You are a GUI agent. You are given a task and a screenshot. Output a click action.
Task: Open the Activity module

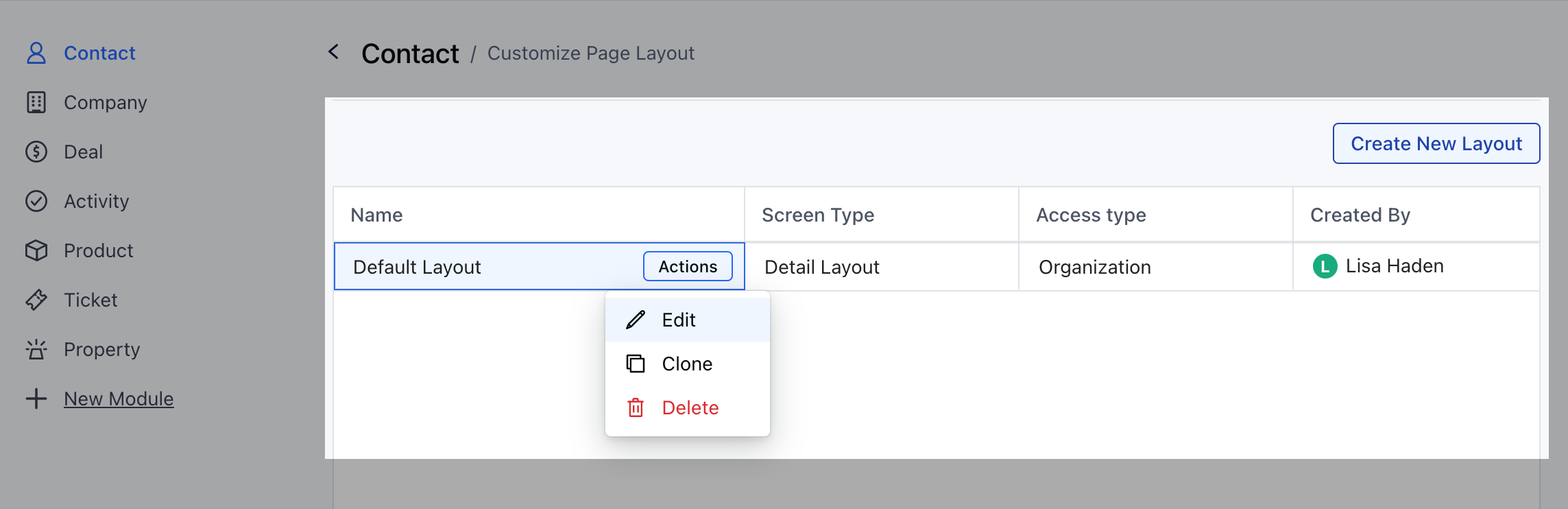tap(97, 201)
